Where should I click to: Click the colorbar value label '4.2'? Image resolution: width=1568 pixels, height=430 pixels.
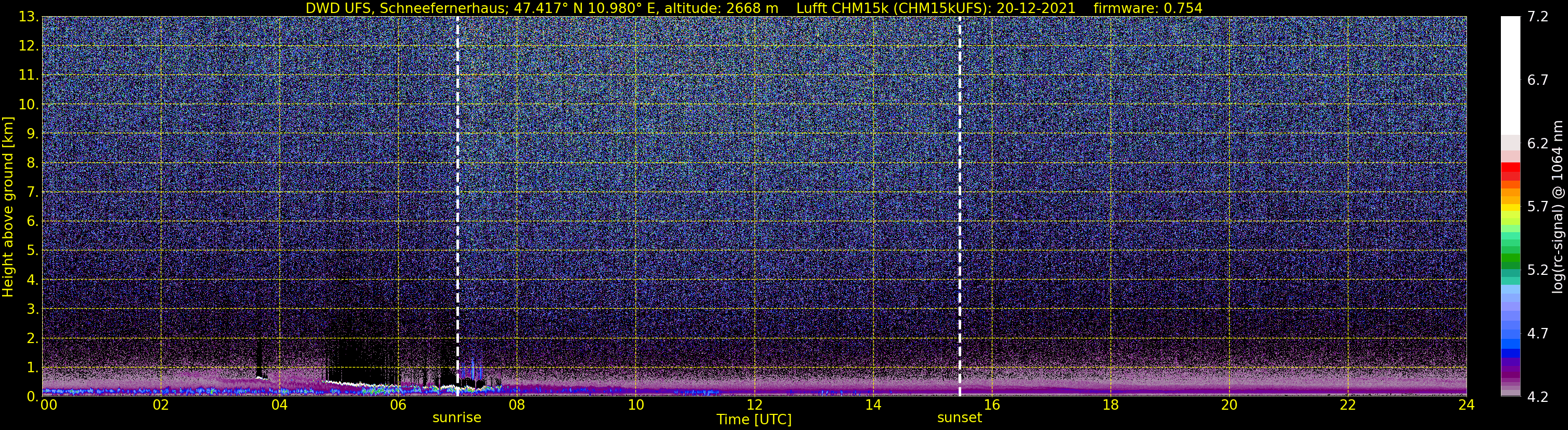pos(1538,397)
